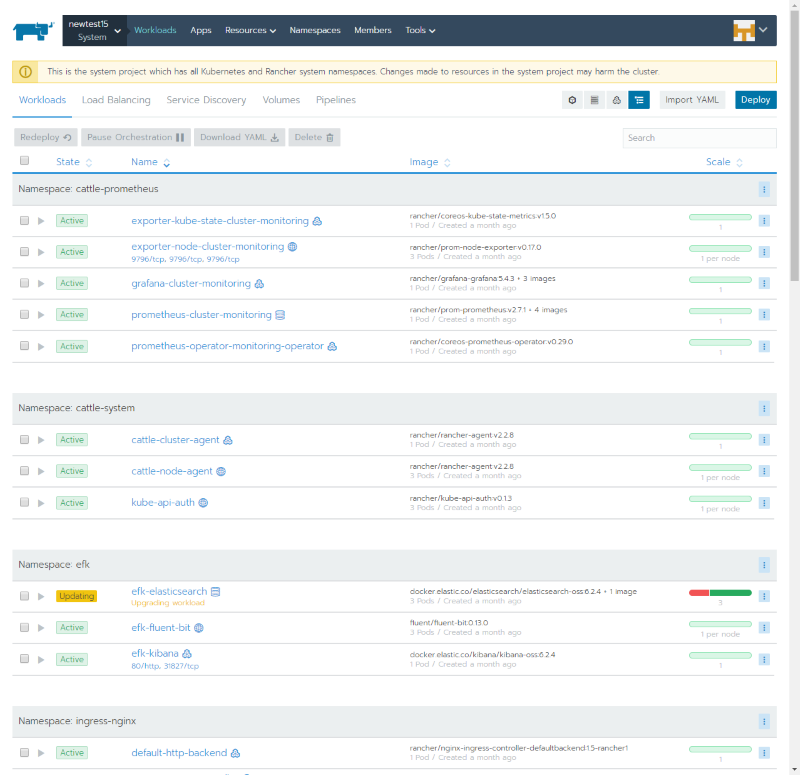Open the cattle-system namespace action menu
This screenshot has height=775, width=800.
764,408
